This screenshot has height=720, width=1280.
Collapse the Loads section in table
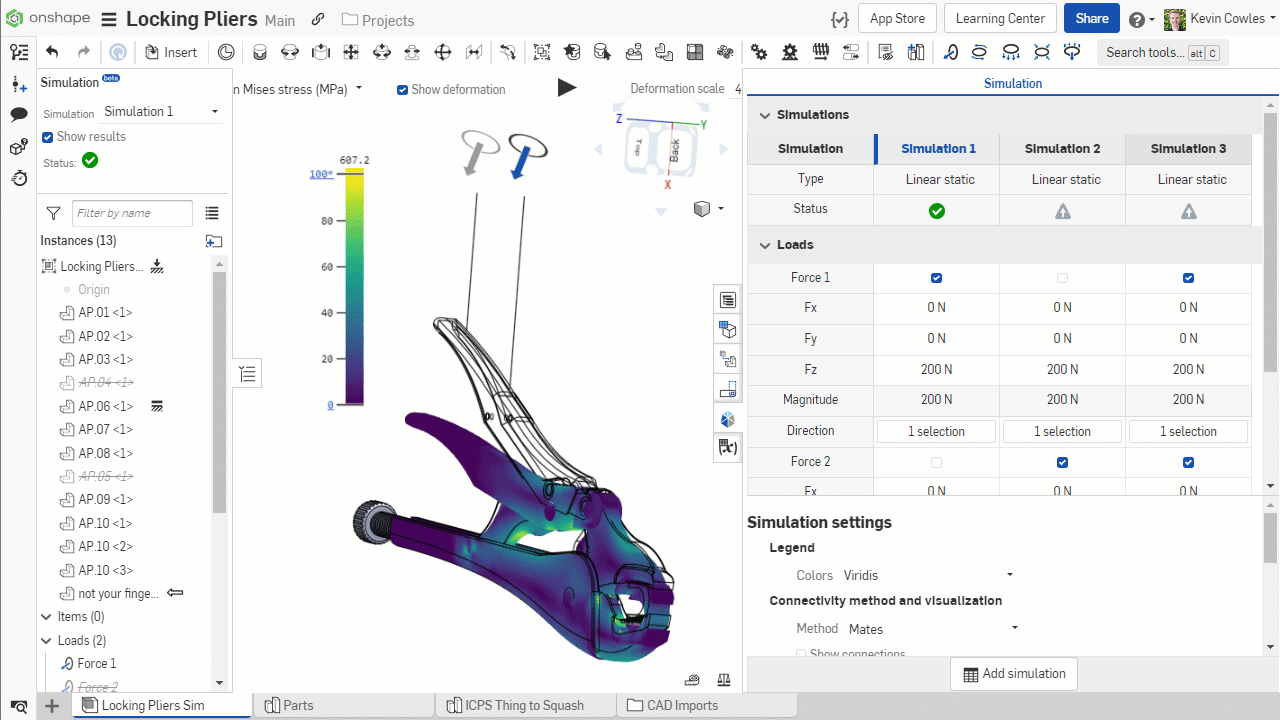coord(765,245)
